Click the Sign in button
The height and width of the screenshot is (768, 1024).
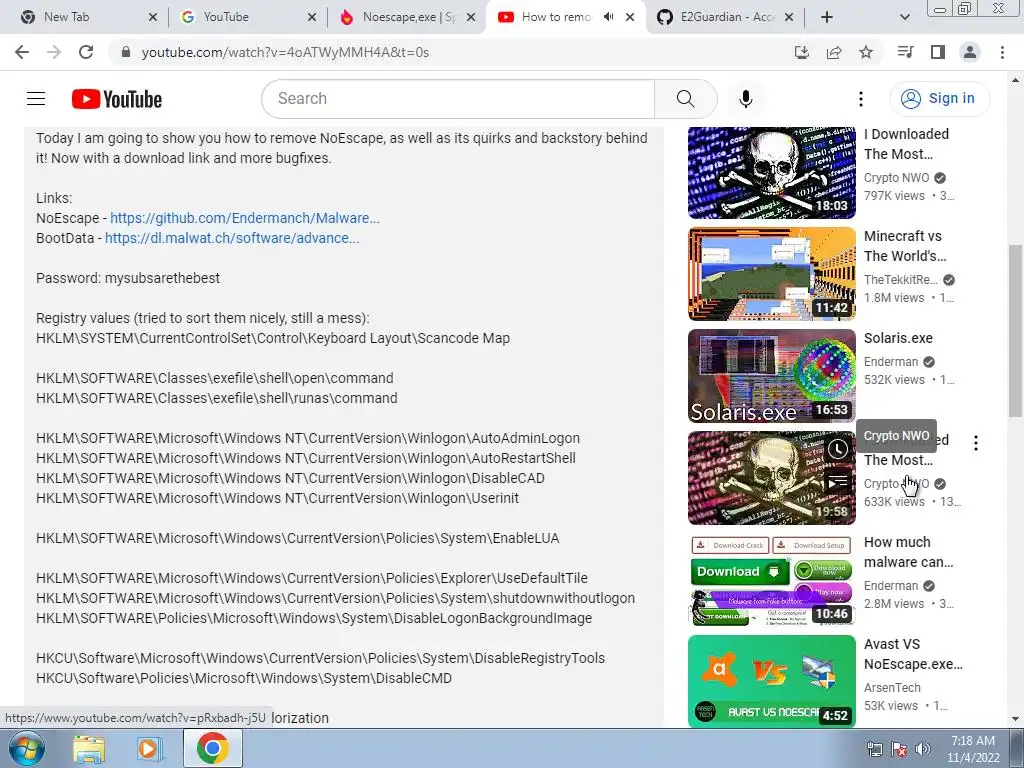click(x=939, y=99)
